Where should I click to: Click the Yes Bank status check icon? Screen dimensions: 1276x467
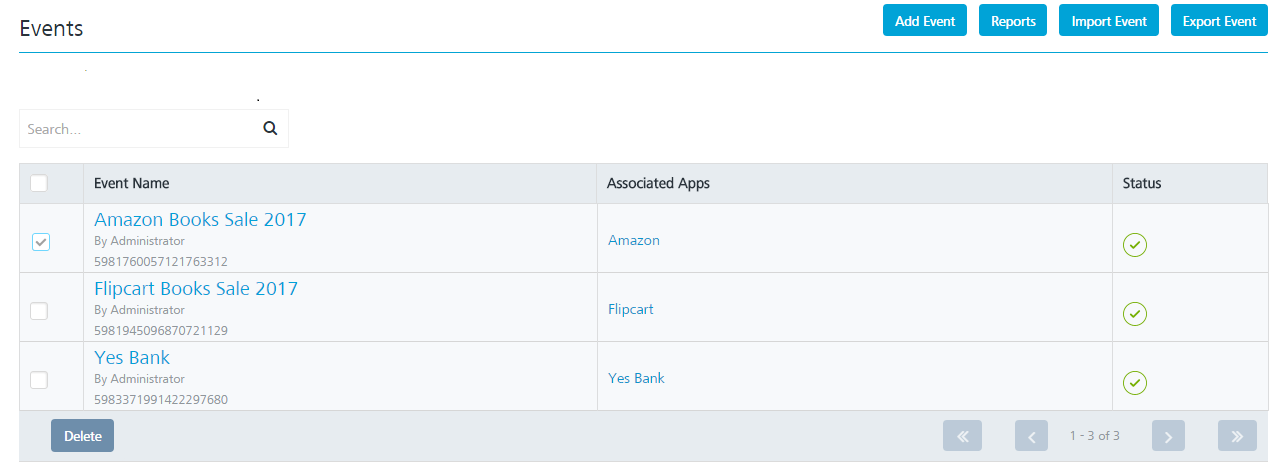pos(1135,383)
